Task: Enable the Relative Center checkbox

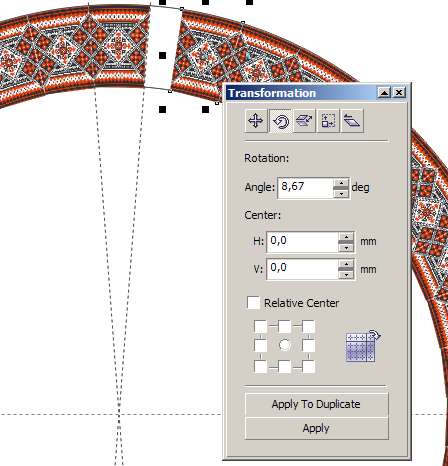Action: click(x=253, y=303)
